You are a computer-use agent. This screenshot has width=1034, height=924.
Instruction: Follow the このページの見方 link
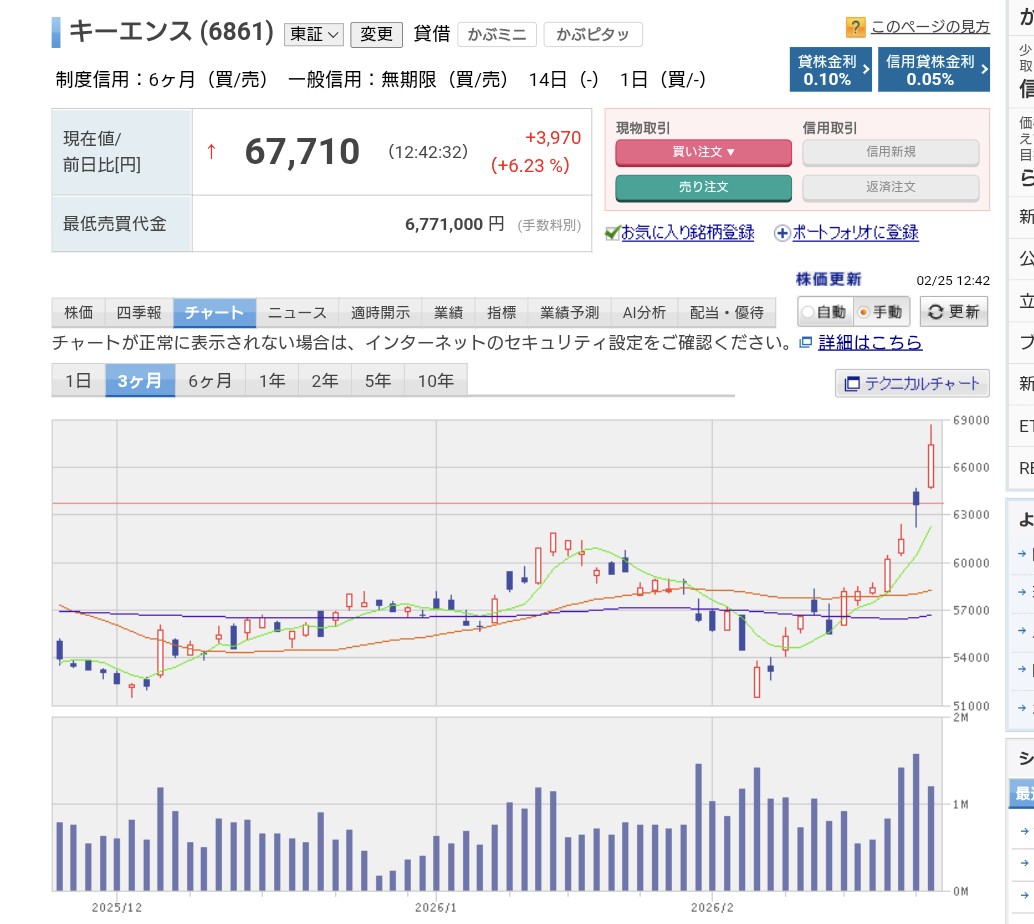(930, 27)
